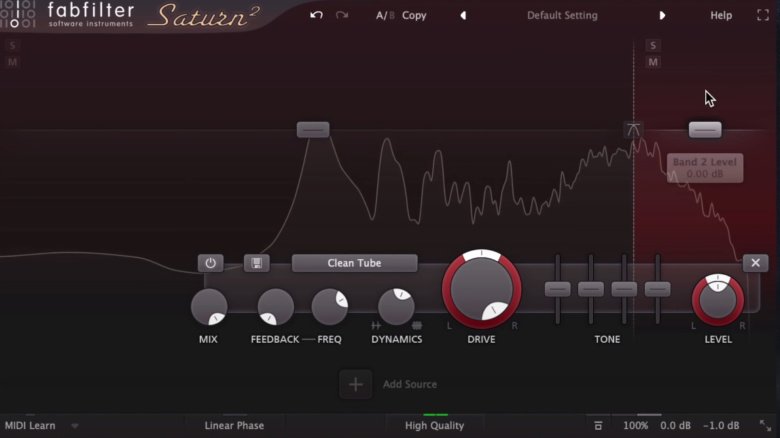Click the 100% global mix value
The height and width of the screenshot is (438, 780).
tap(636, 426)
